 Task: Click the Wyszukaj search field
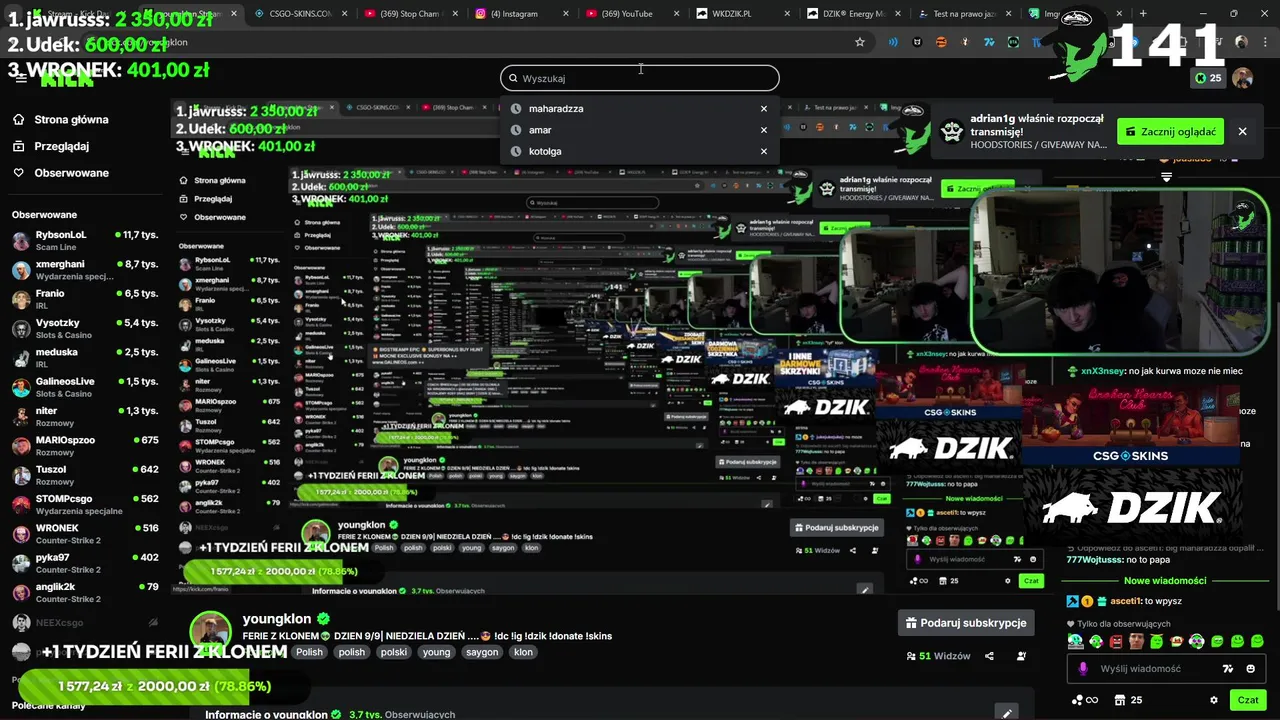point(640,78)
